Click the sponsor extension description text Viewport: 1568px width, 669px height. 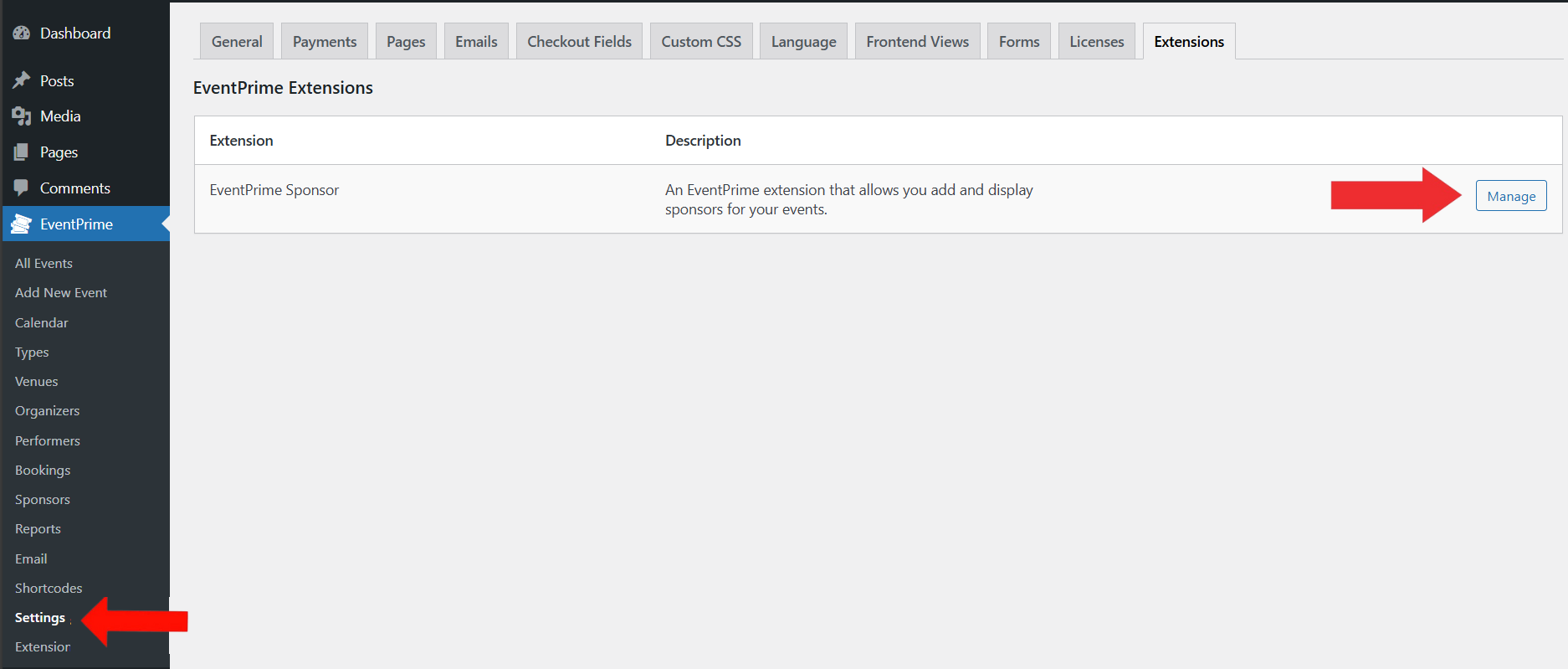pos(849,199)
